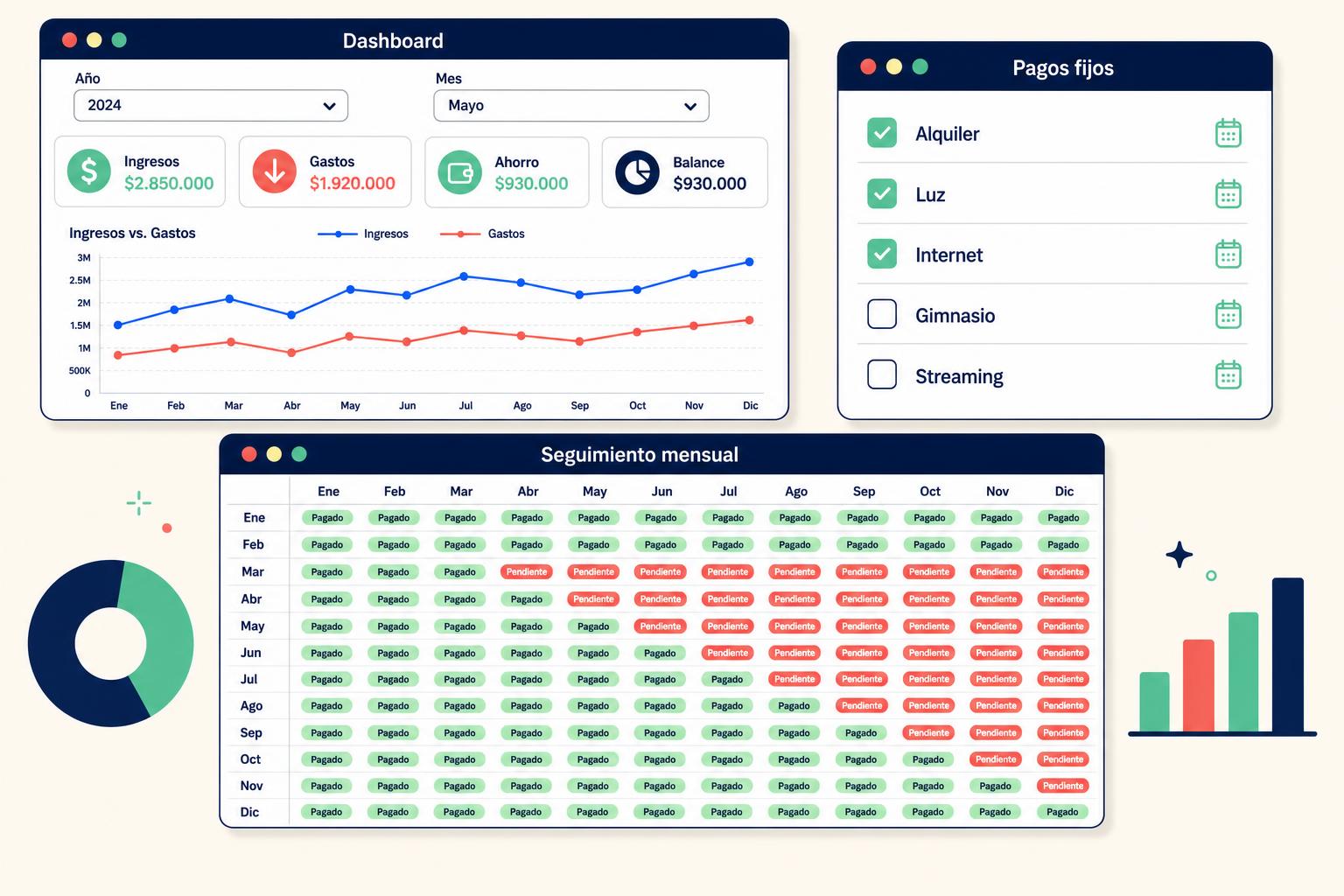Image resolution: width=1344 pixels, height=896 pixels.
Task: Click the Oct row label in Seguimiento mensual
Action: click(250, 759)
